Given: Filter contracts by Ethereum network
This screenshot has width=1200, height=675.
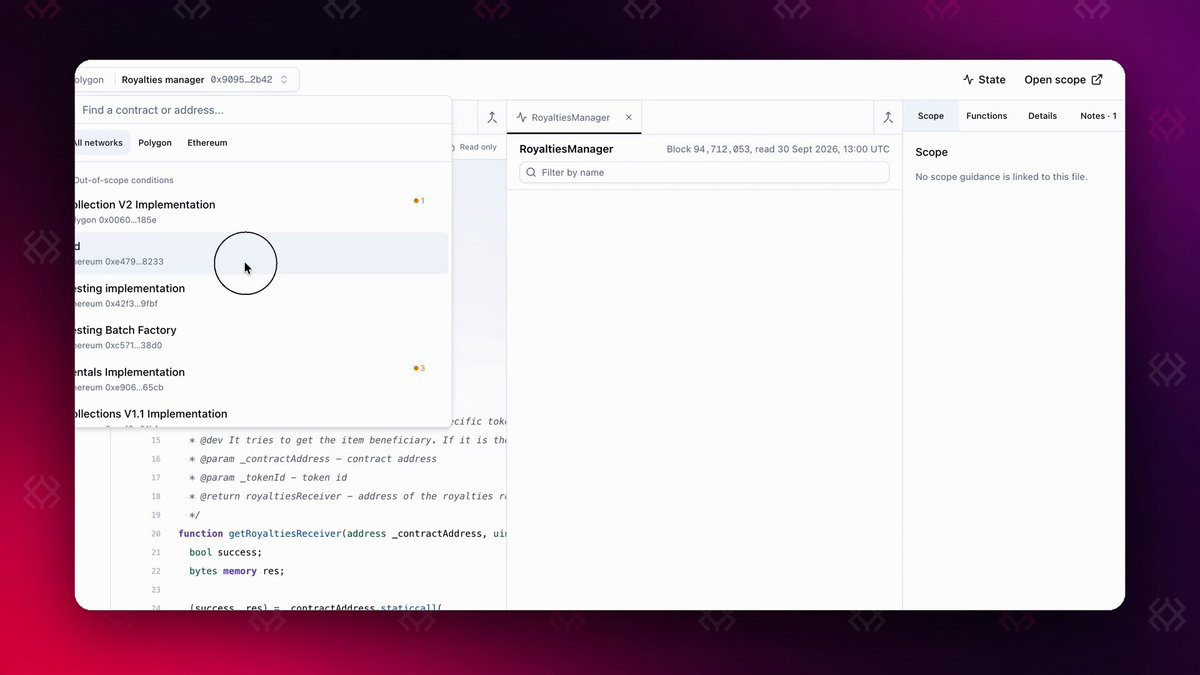Looking at the screenshot, I should pyautogui.click(x=207, y=143).
